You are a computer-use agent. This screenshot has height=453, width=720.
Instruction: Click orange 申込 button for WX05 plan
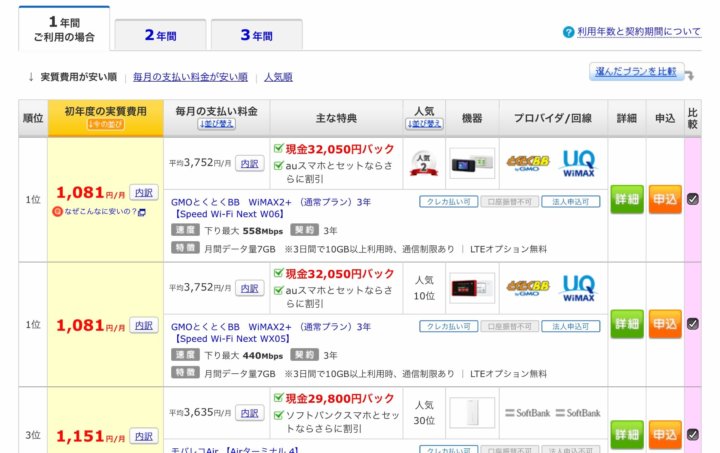pos(665,324)
